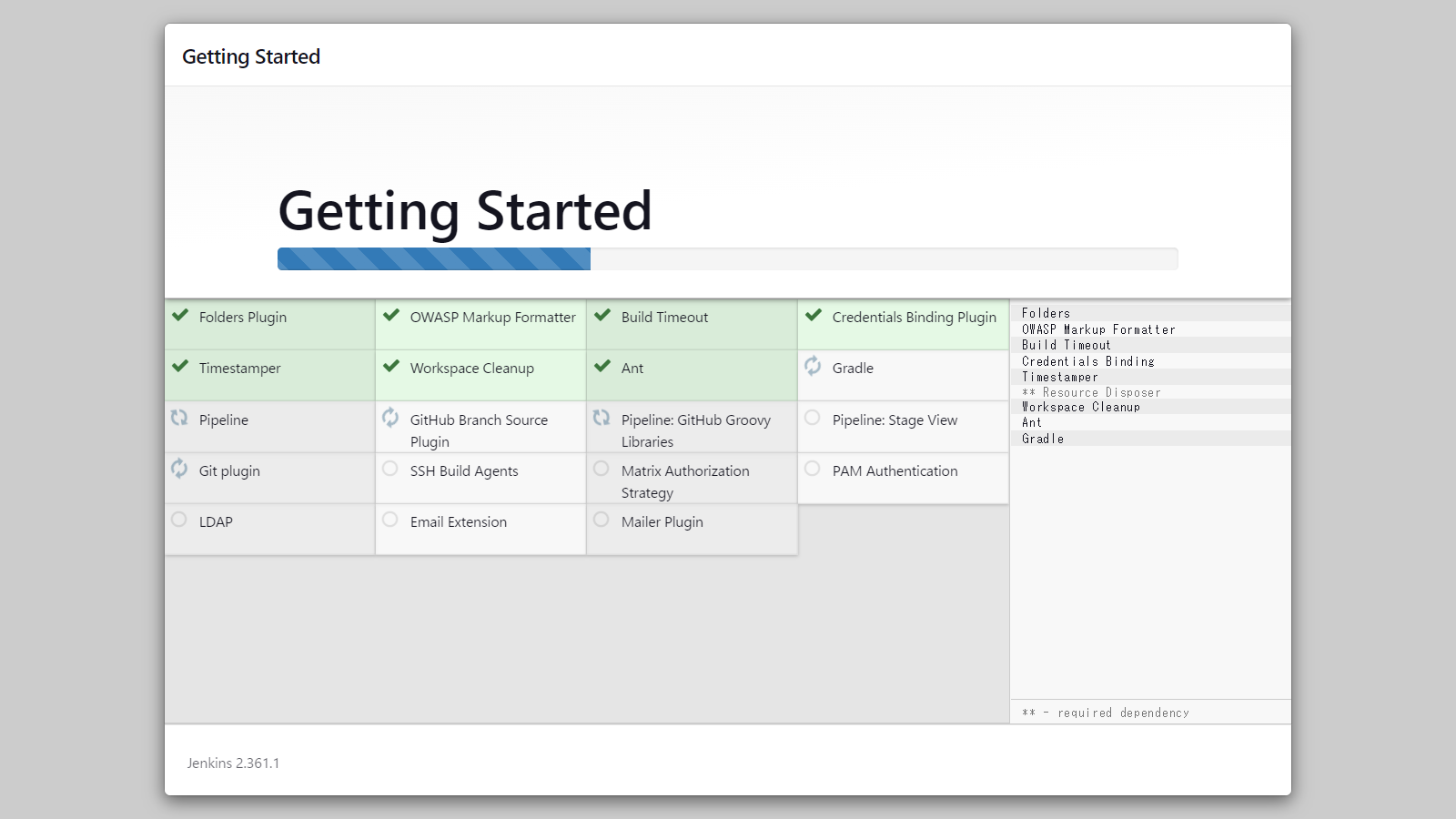Click the Jenkins 2.361.1 version text

point(233,763)
